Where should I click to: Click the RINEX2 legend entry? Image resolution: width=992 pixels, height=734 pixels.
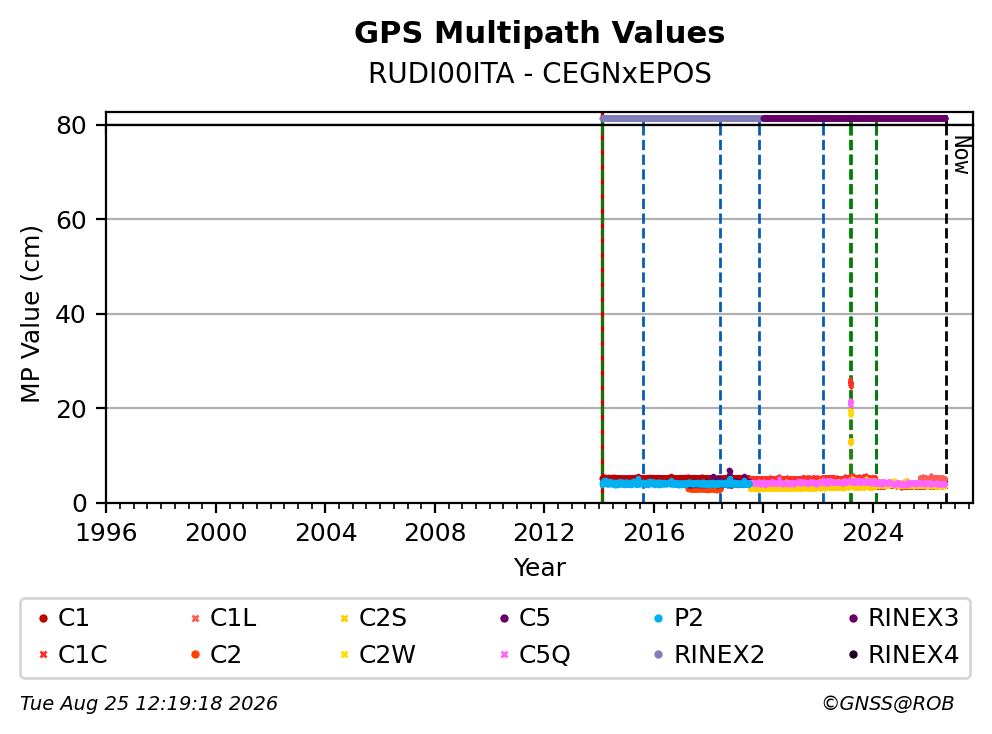709,654
